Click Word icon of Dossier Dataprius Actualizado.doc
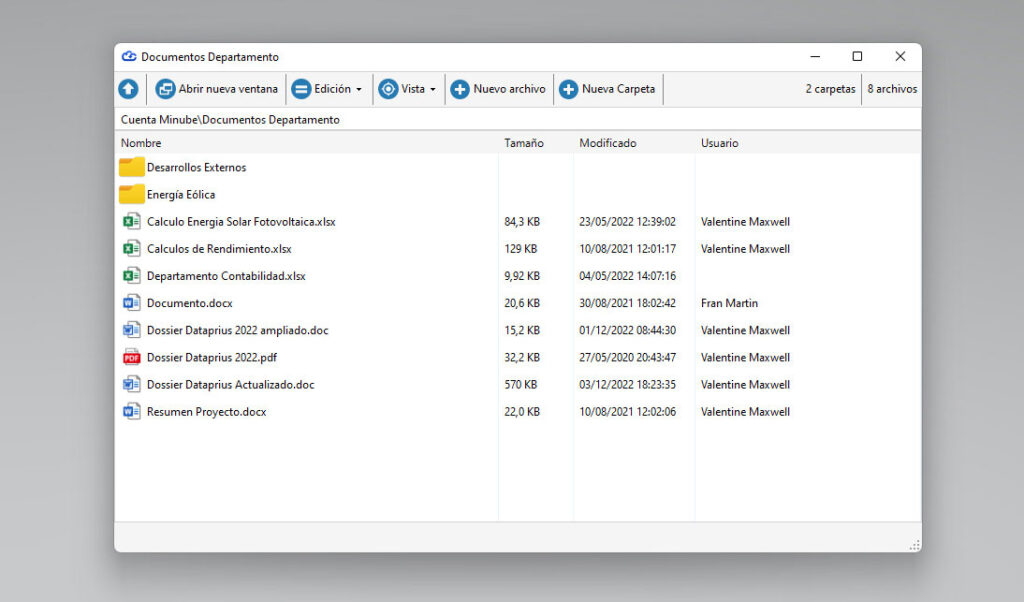 click(131, 385)
